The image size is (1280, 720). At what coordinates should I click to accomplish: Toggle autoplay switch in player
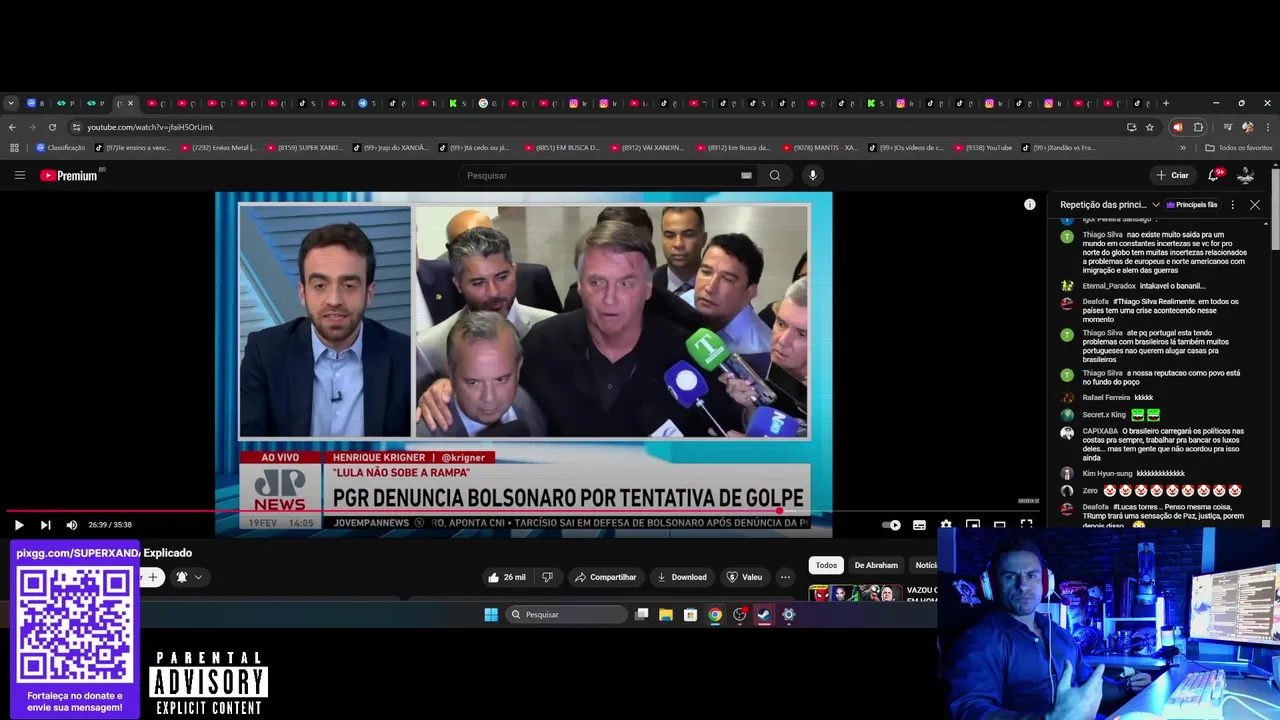pos(891,525)
